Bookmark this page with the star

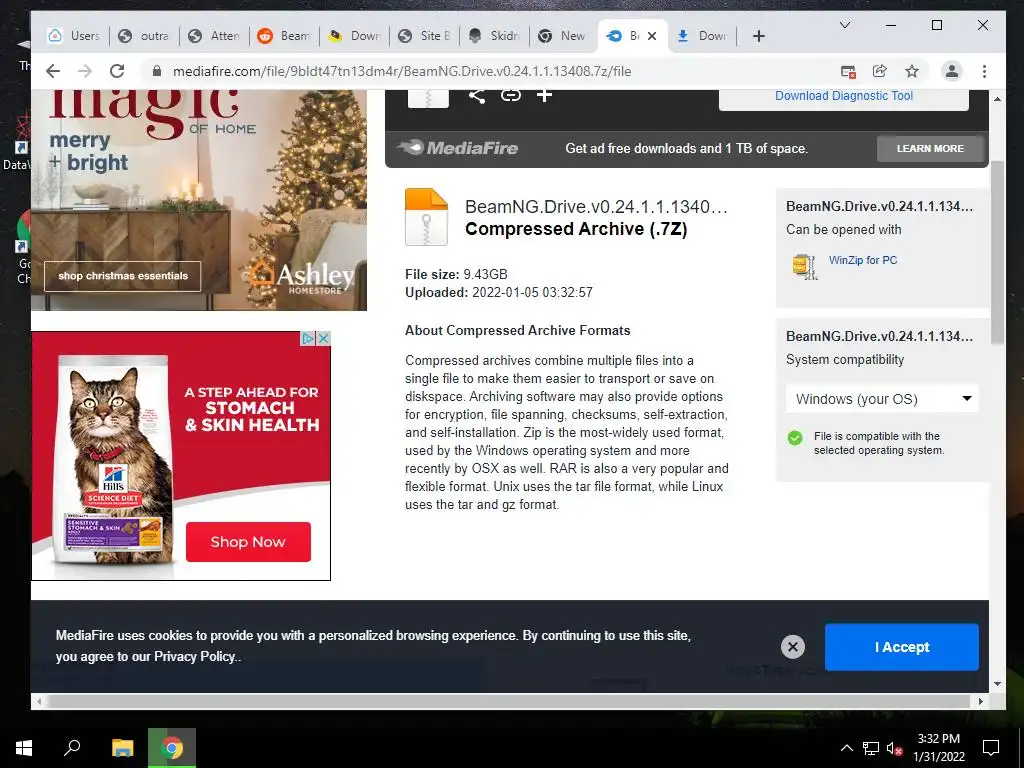[x=912, y=71]
